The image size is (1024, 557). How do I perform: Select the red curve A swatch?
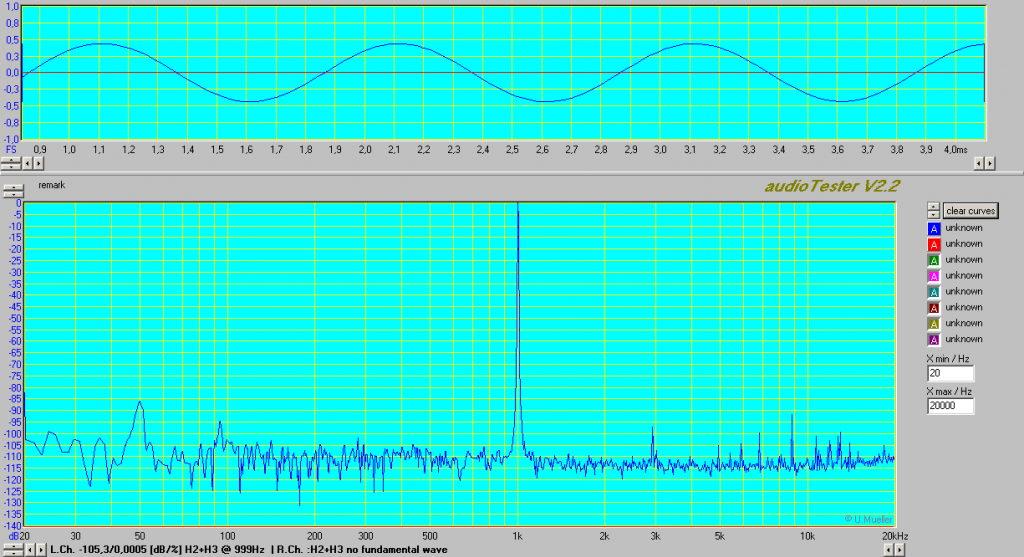pos(934,244)
